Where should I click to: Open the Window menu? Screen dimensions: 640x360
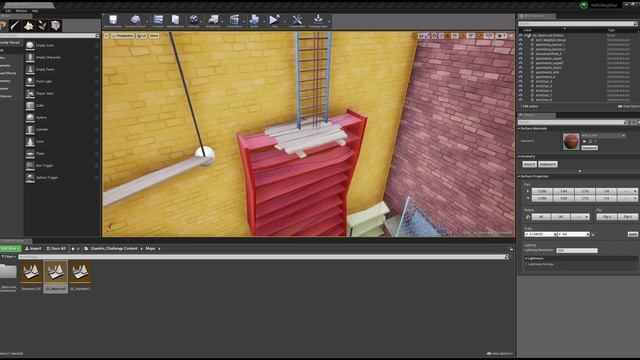21,11
